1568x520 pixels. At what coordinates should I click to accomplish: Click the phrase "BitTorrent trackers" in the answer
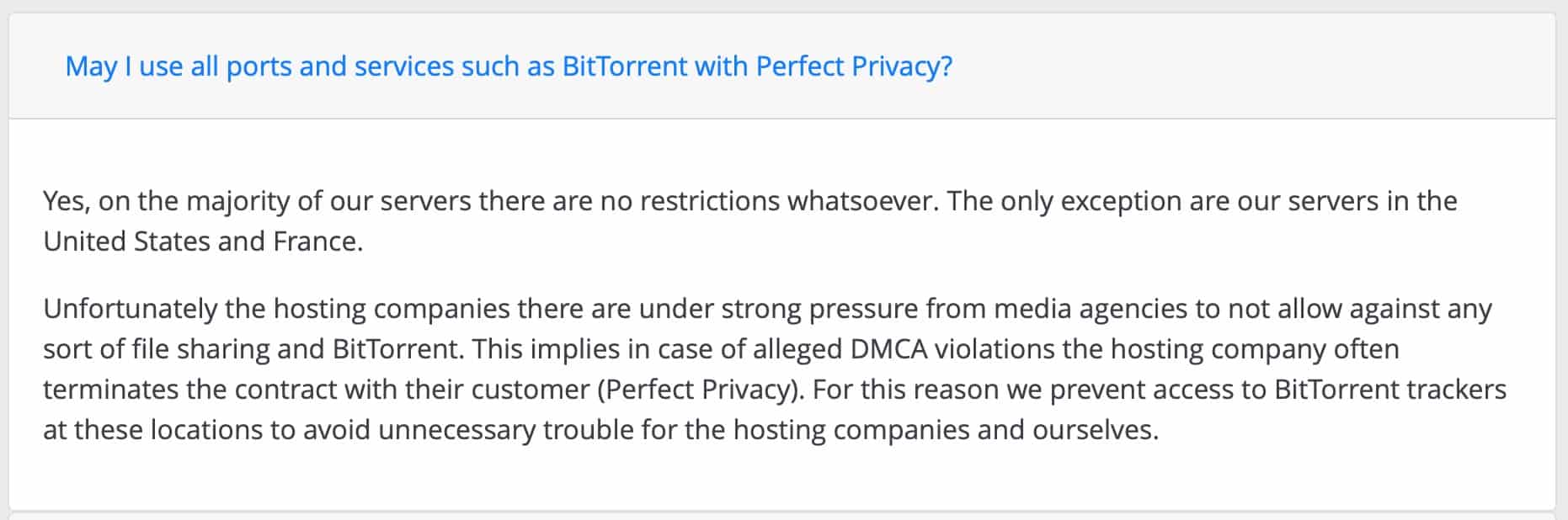pos(1390,390)
